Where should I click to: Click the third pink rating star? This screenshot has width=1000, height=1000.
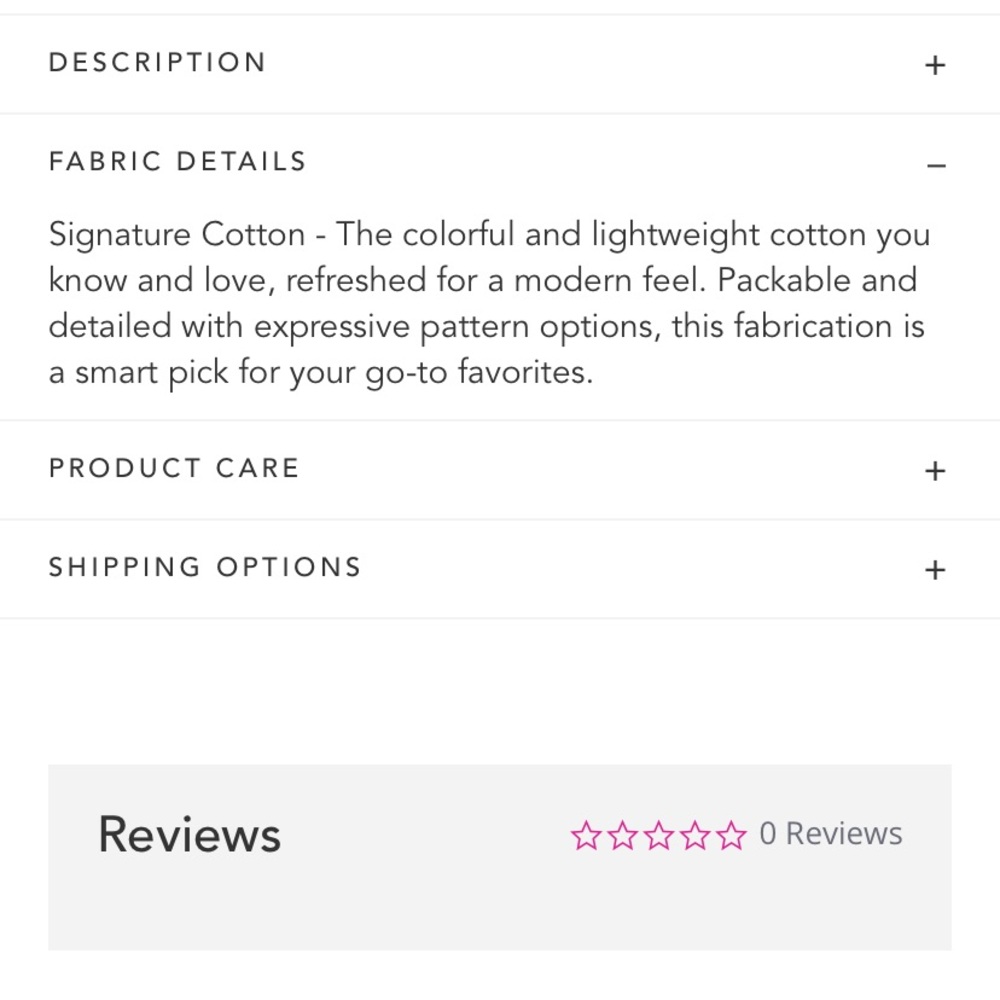[659, 835]
